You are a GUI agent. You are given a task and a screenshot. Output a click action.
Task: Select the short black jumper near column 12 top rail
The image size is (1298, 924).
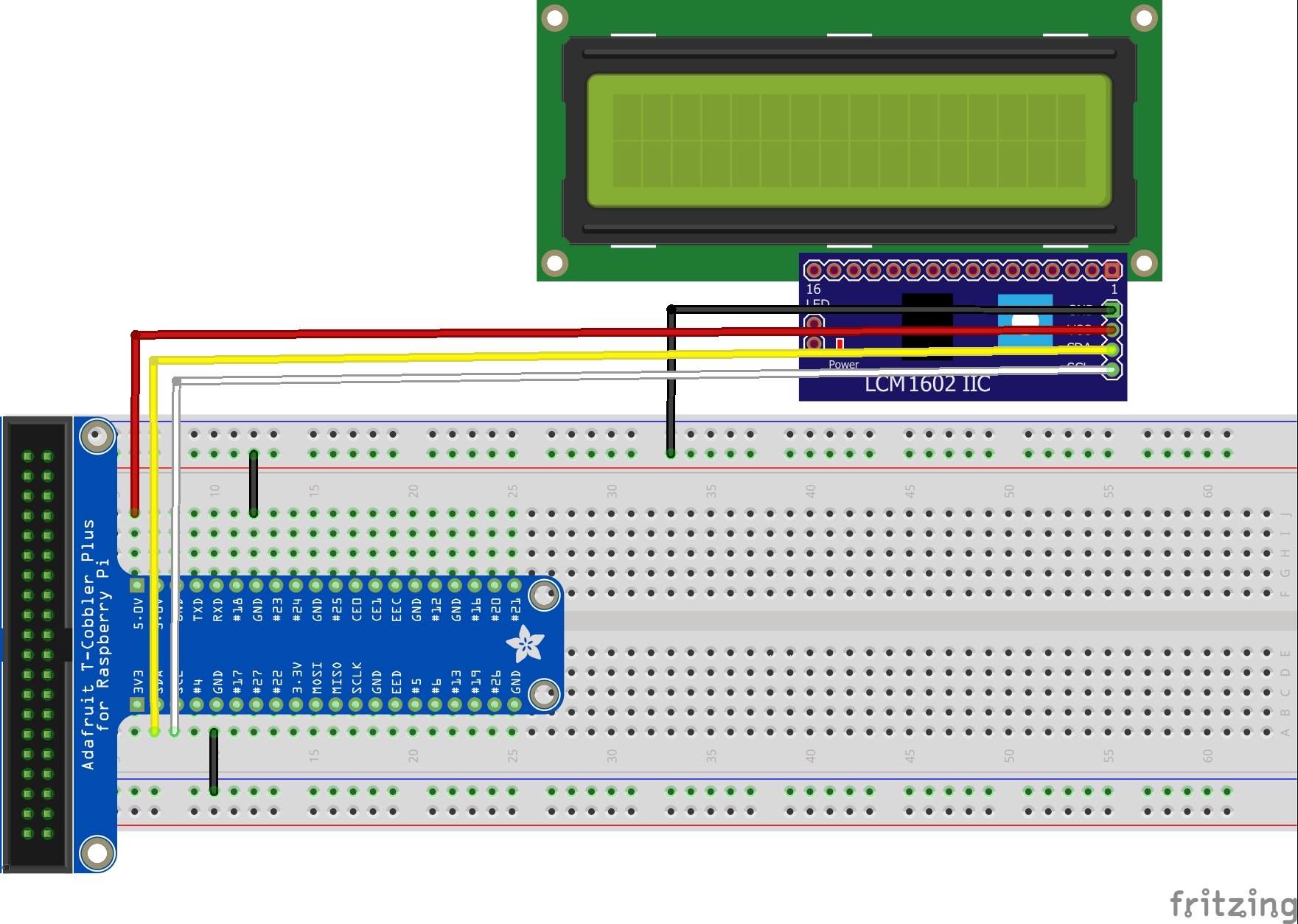(254, 483)
